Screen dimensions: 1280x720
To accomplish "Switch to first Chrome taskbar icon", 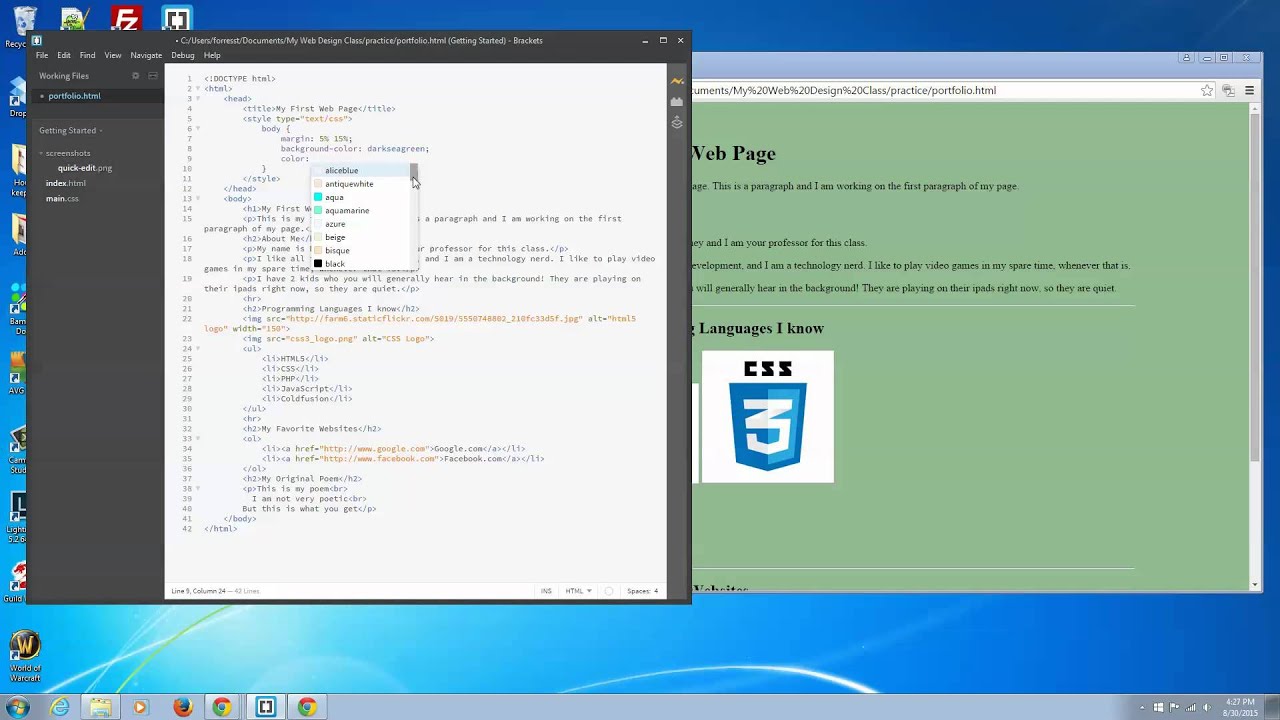I will 222,707.
